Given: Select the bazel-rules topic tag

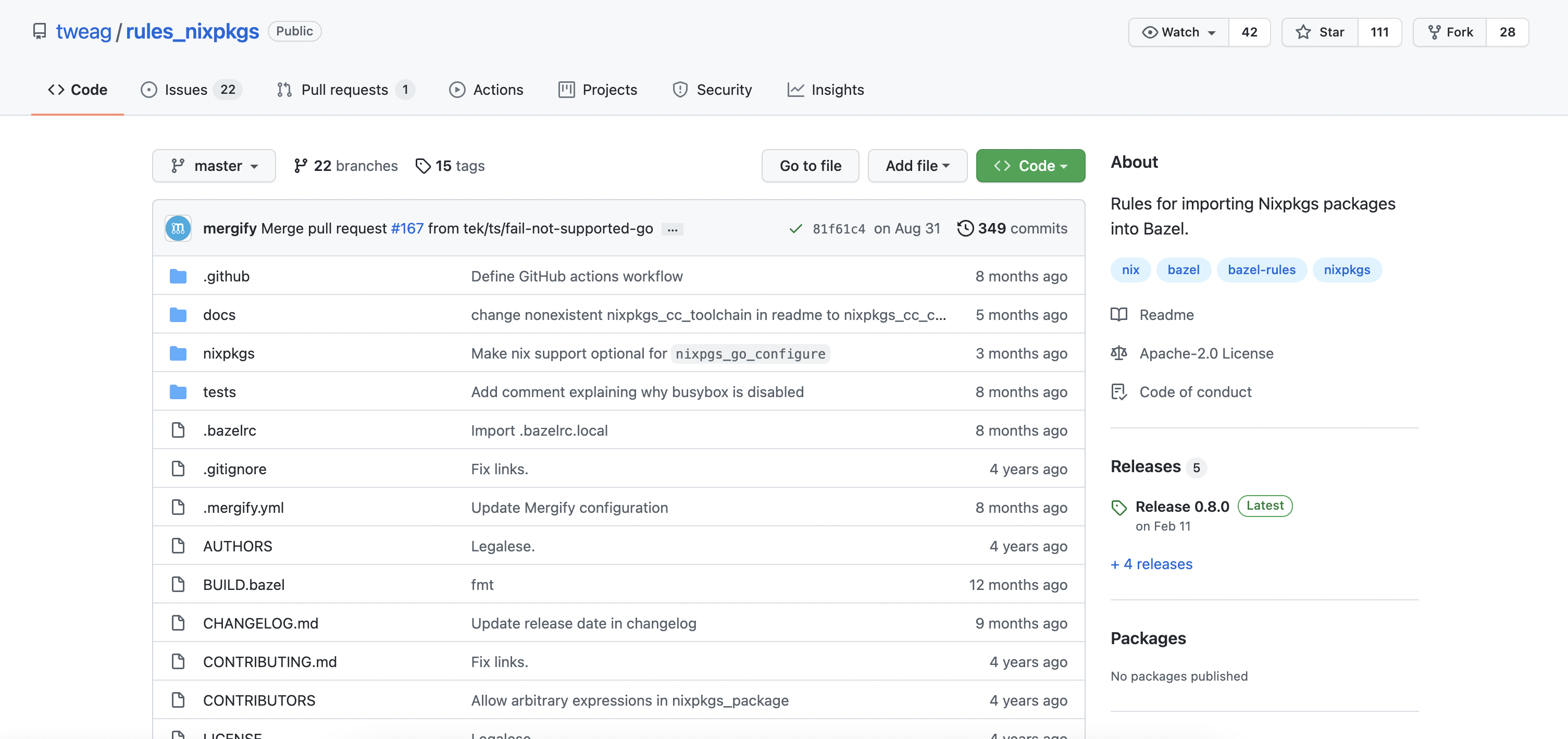Looking at the screenshot, I should 1261,269.
